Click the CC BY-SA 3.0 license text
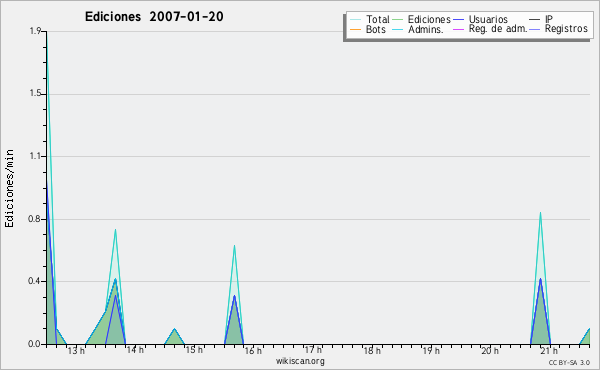The image size is (600, 370). coord(569,362)
